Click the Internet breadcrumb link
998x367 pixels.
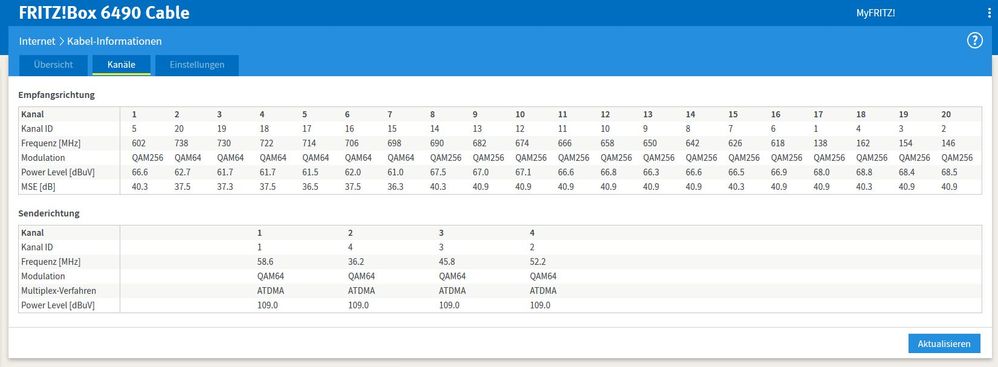click(37, 41)
